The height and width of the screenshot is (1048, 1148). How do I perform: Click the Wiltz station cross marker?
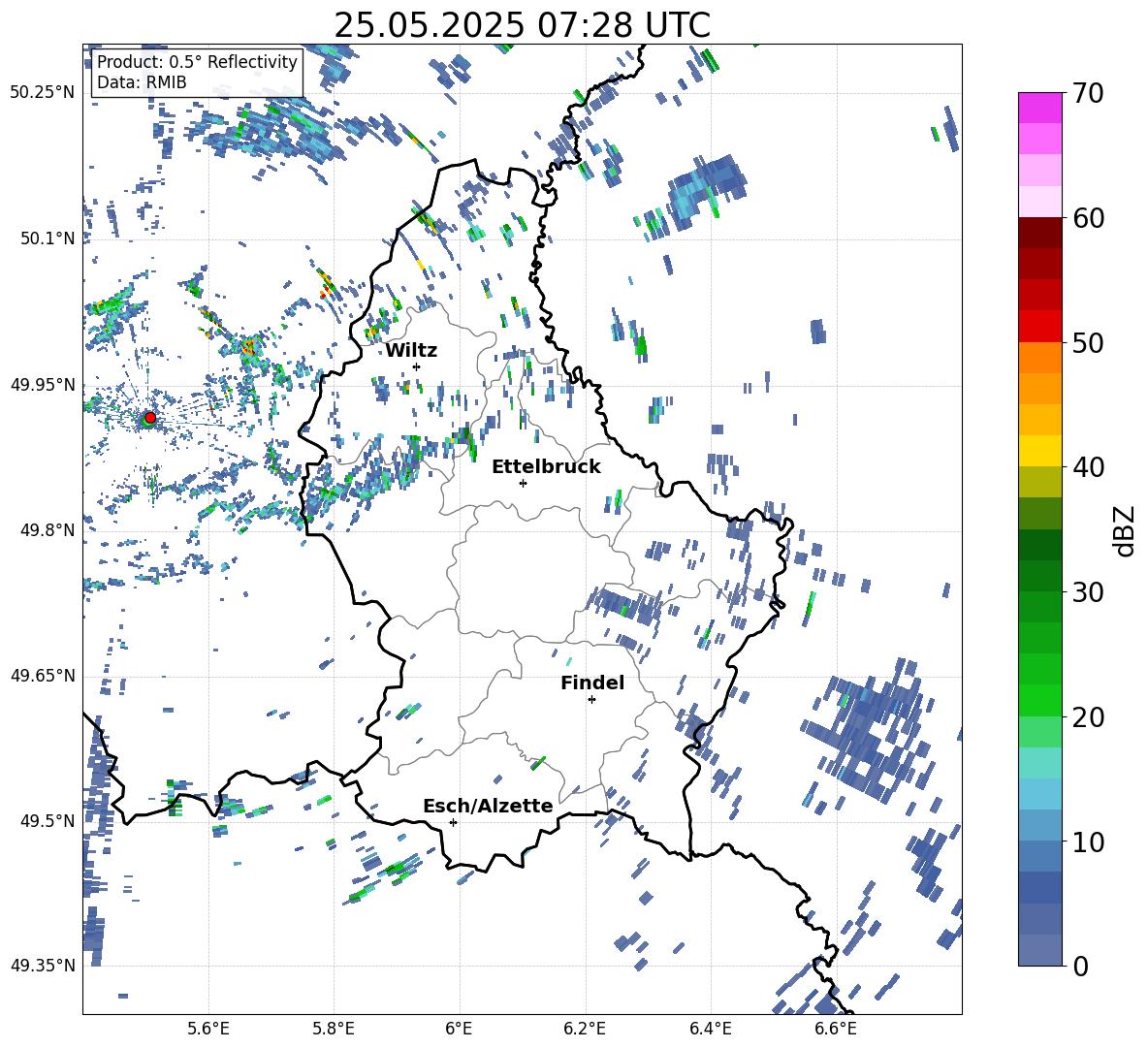click(x=417, y=366)
